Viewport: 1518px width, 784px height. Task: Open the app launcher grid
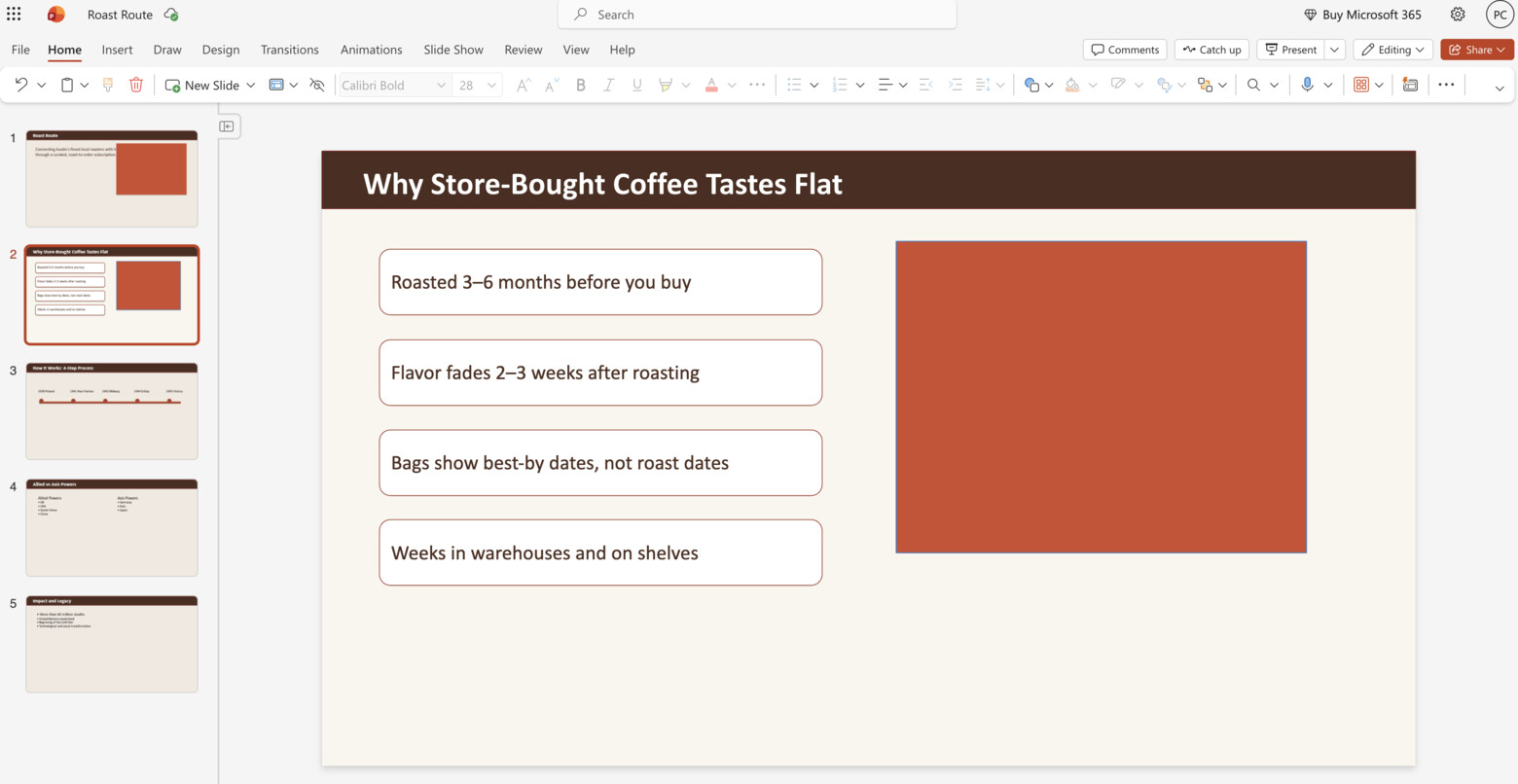pos(14,15)
